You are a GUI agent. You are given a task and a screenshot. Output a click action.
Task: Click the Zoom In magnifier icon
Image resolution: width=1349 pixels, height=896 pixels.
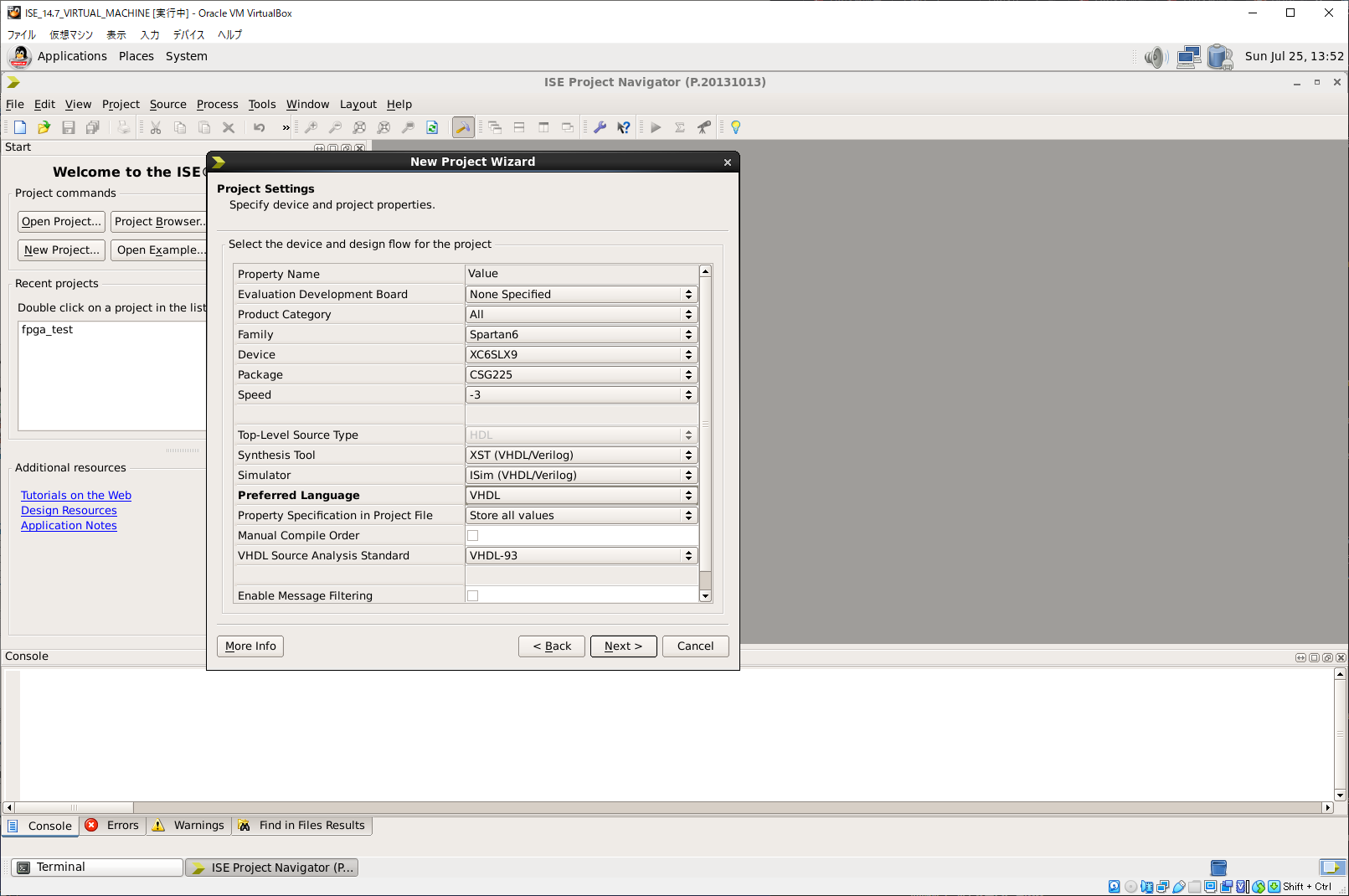311,127
